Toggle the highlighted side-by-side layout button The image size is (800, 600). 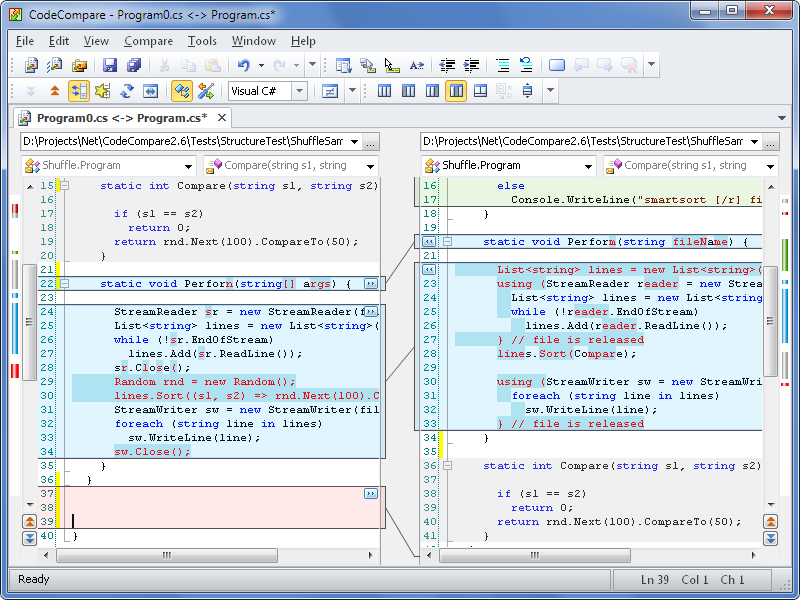[x=456, y=92]
